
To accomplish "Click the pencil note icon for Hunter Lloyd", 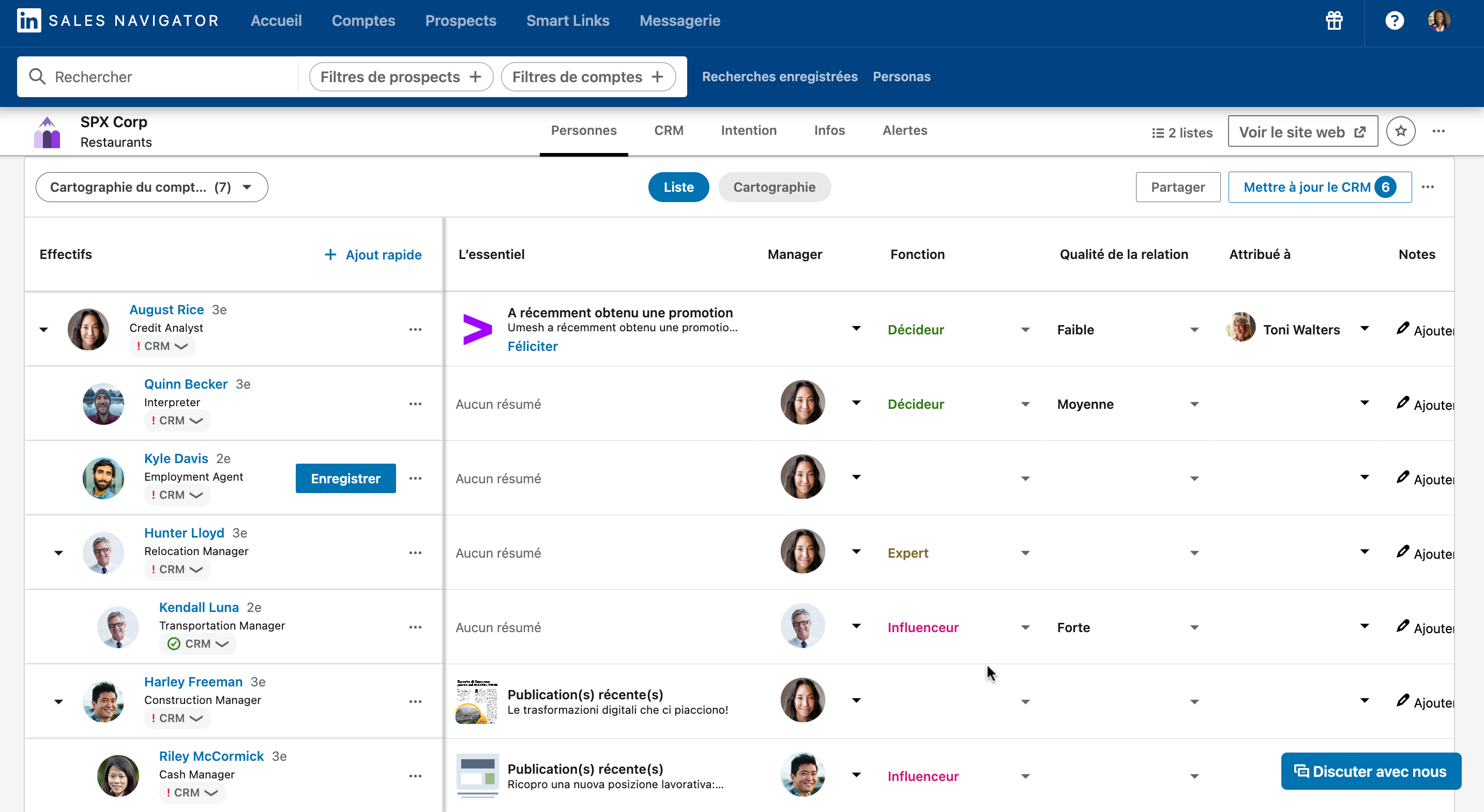I will pos(1403,551).
